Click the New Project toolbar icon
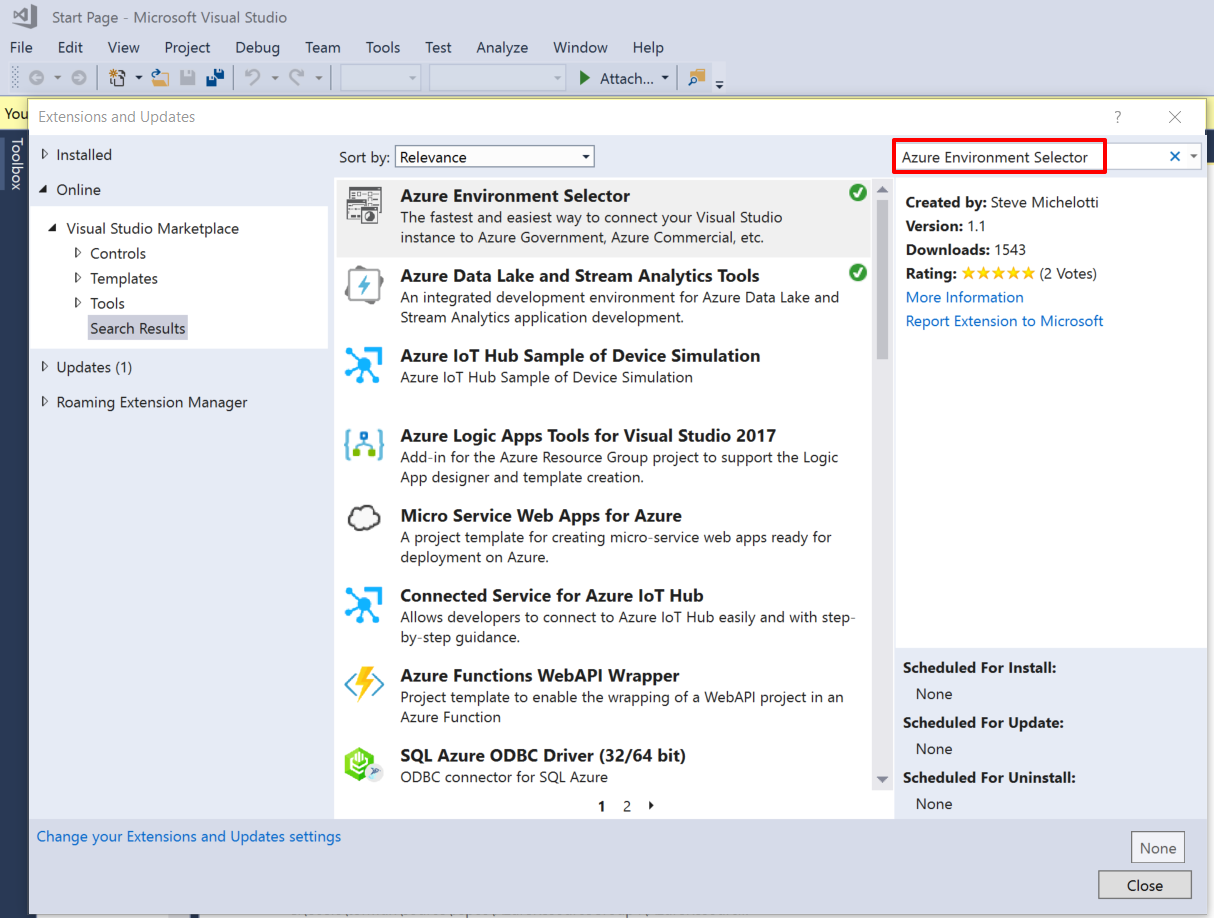1214x918 pixels. [118, 78]
